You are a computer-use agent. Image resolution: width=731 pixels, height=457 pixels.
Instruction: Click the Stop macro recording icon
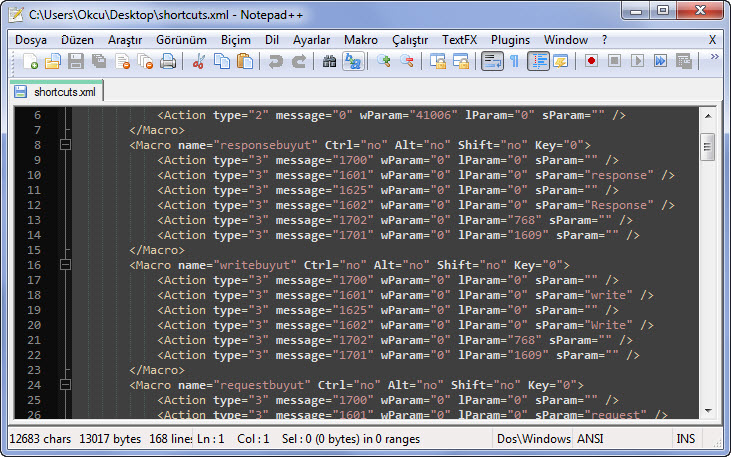(x=614, y=61)
